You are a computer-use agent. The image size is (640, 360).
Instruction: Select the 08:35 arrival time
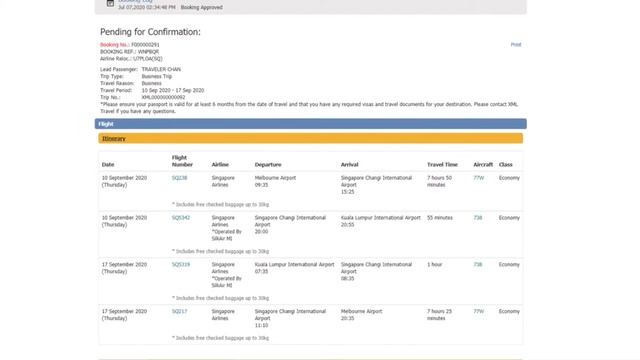tap(347, 278)
